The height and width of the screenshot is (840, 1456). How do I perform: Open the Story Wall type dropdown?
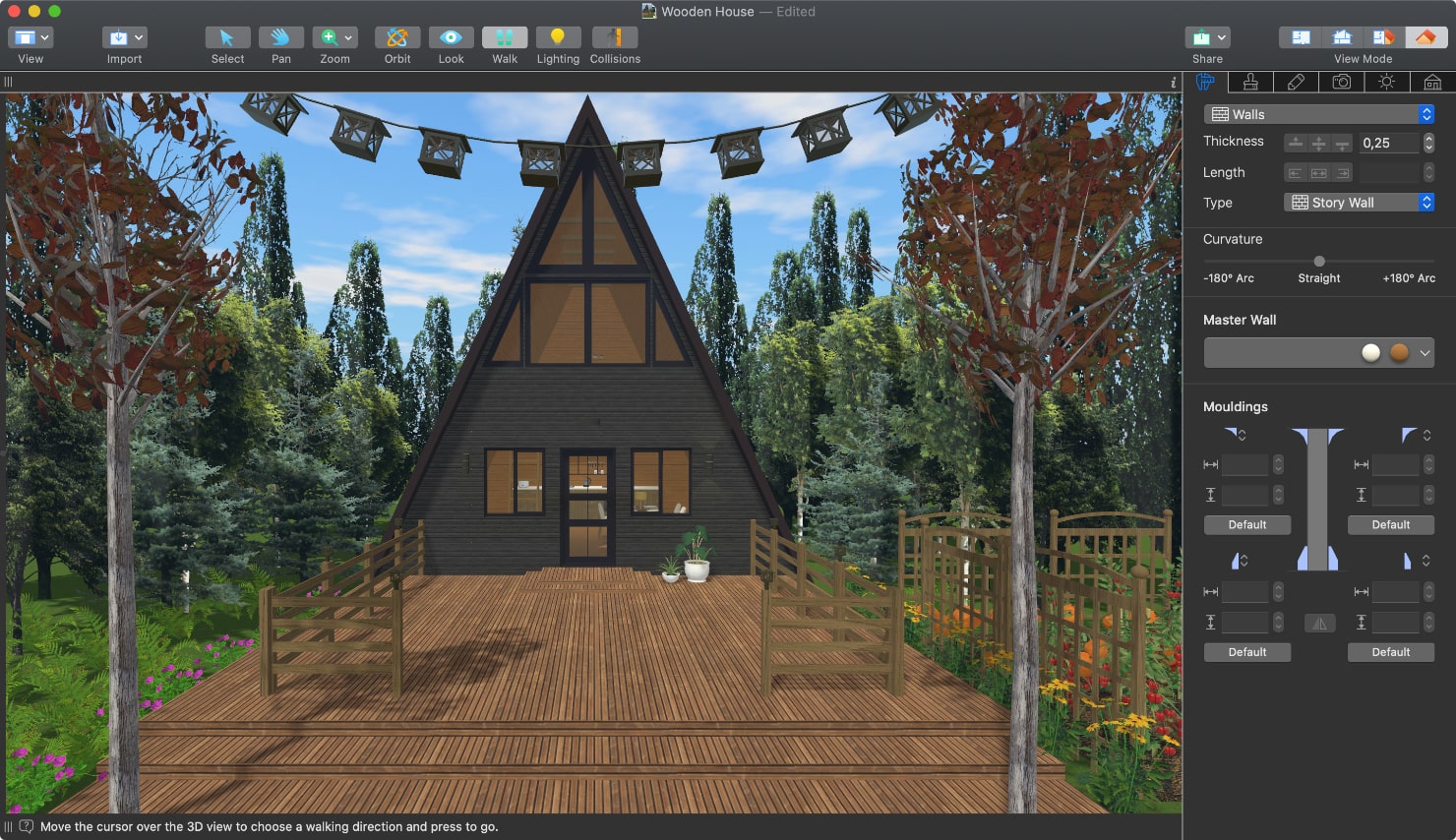point(1426,202)
